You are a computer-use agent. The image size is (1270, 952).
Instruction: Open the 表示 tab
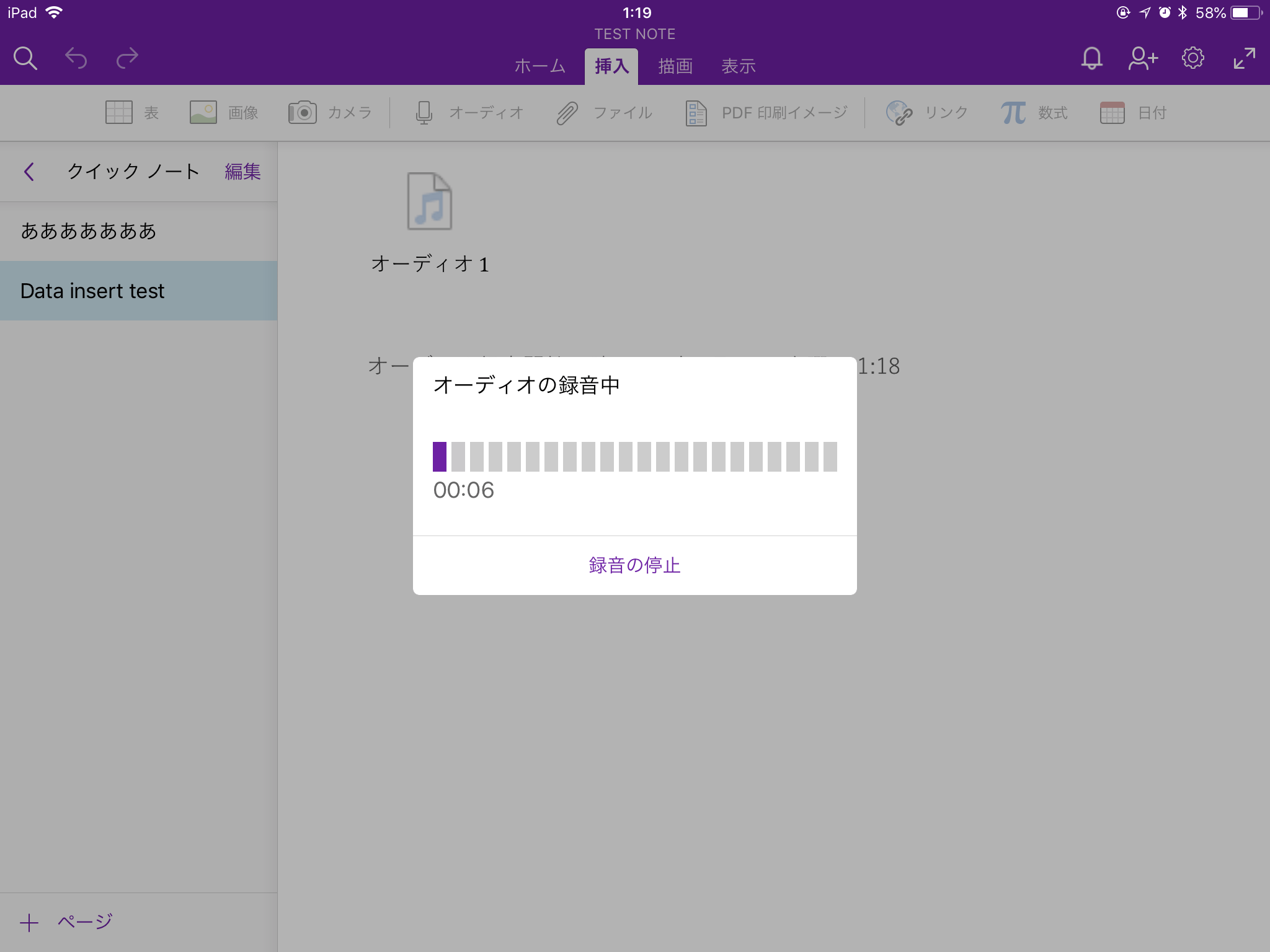click(x=739, y=66)
